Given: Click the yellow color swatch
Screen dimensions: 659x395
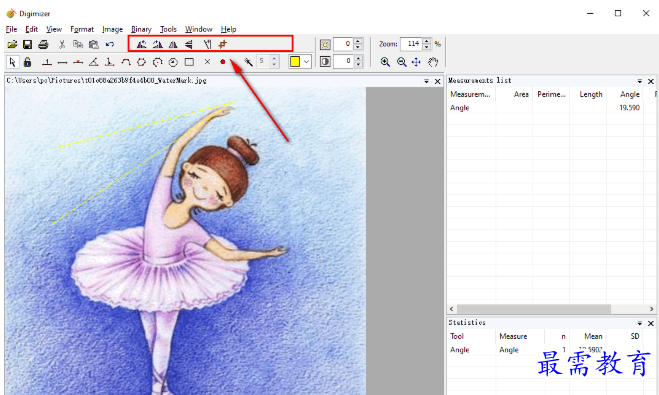Looking at the screenshot, I should click(295, 62).
